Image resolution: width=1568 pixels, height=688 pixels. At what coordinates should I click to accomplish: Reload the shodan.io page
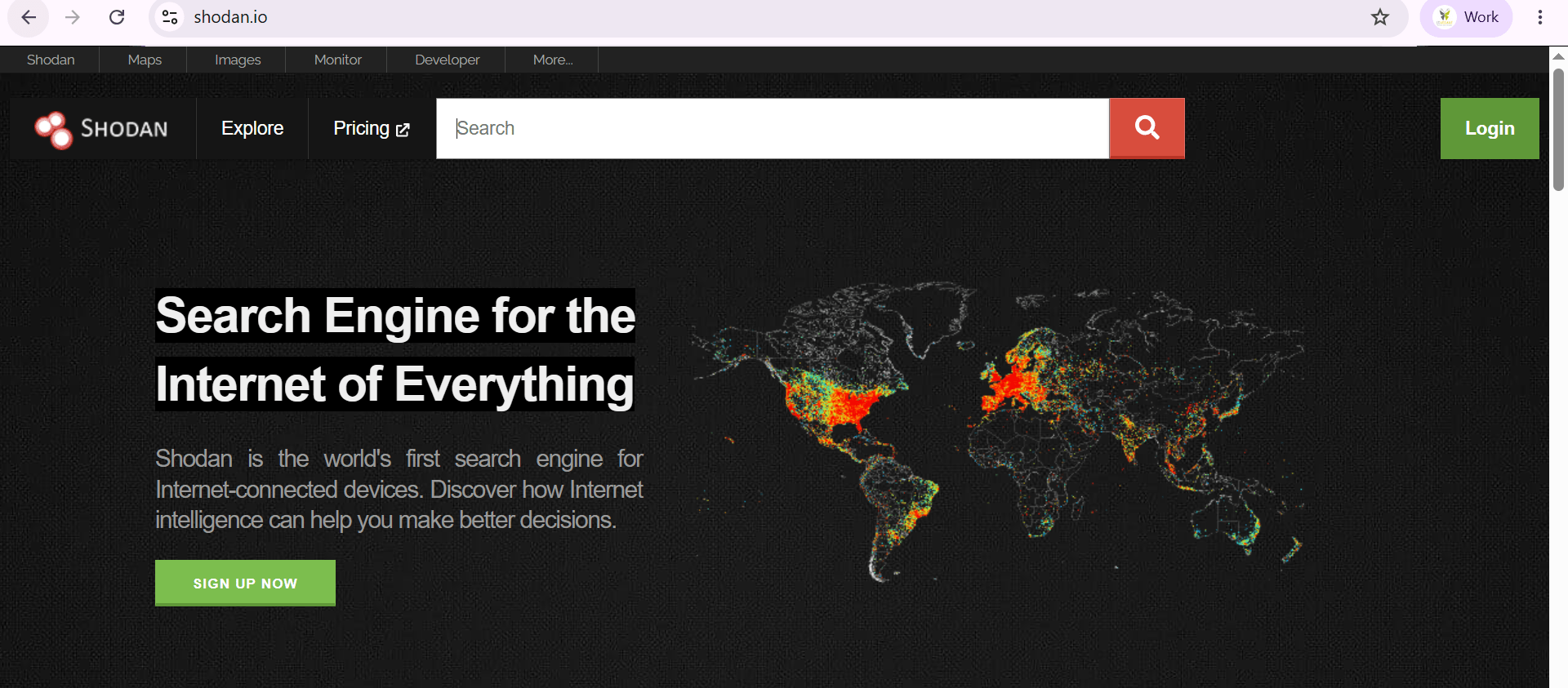click(117, 17)
